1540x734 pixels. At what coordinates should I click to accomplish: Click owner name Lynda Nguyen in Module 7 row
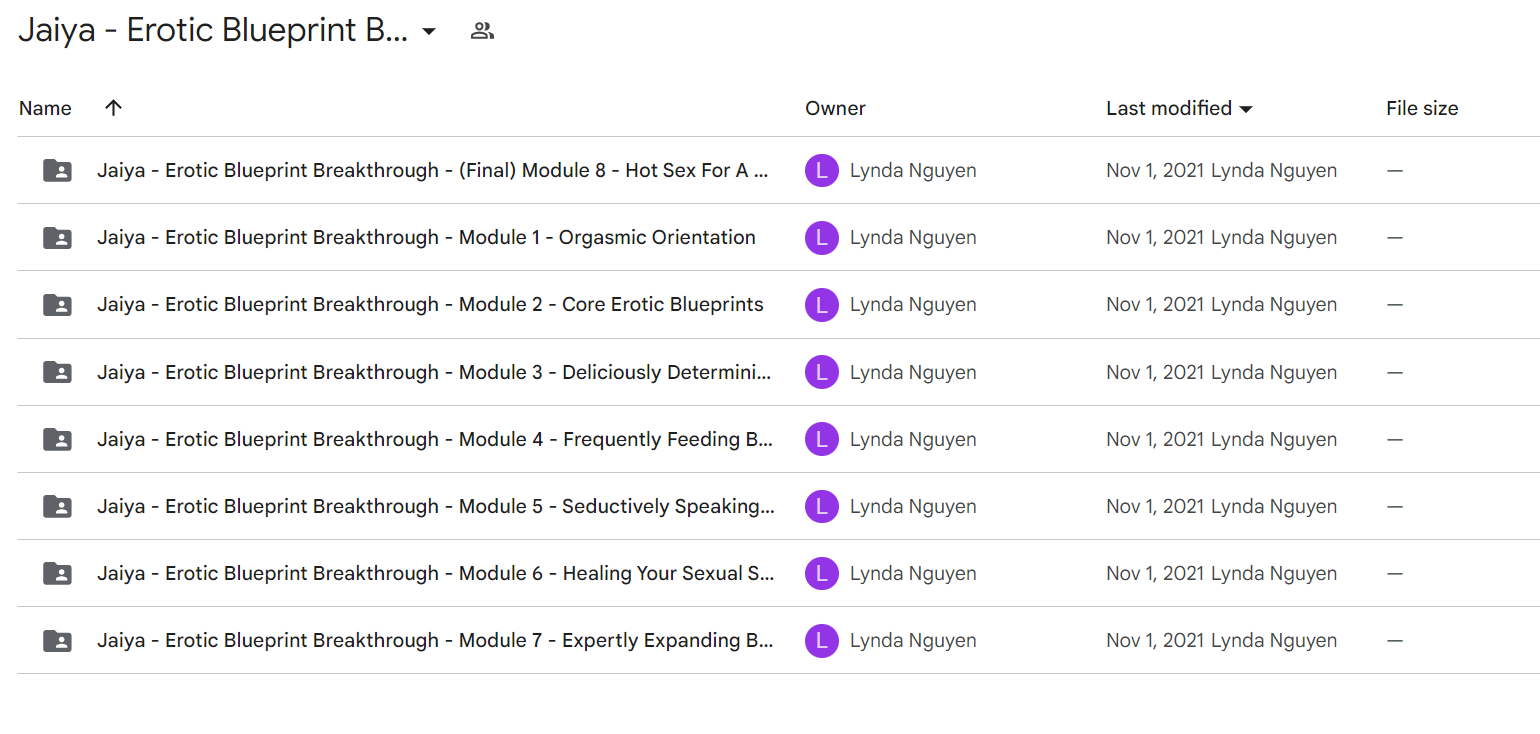coord(913,640)
